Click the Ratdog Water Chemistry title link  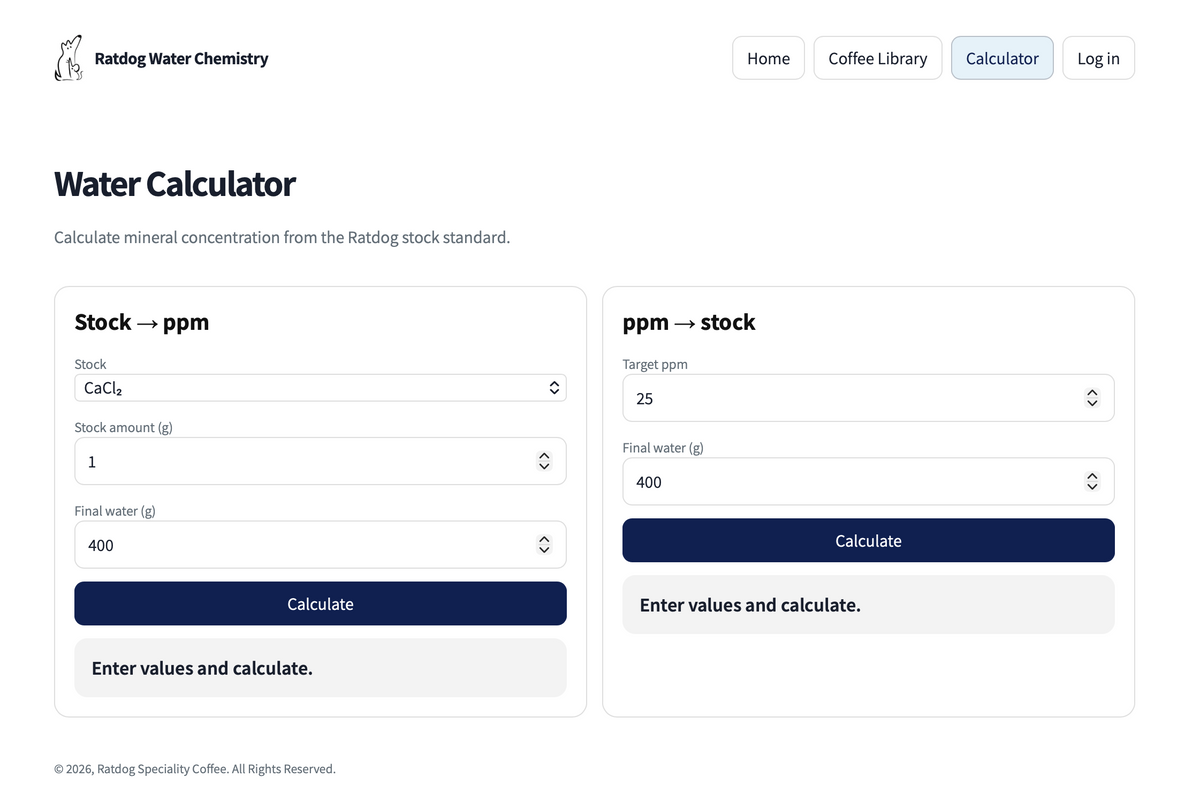click(x=181, y=58)
